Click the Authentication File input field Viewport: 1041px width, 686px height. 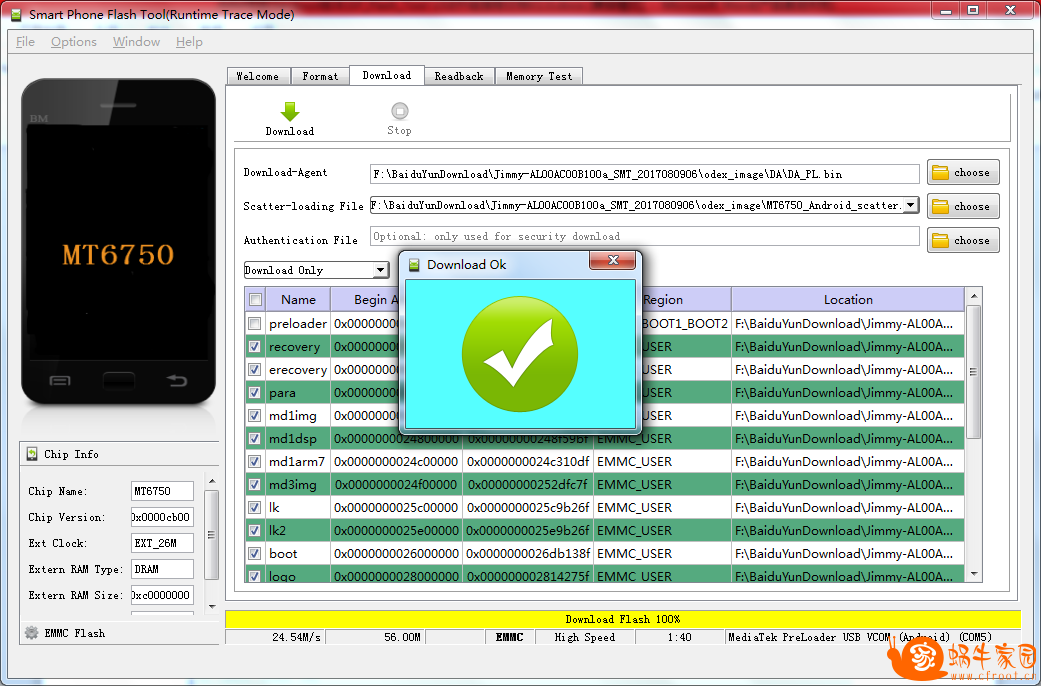click(x=644, y=236)
